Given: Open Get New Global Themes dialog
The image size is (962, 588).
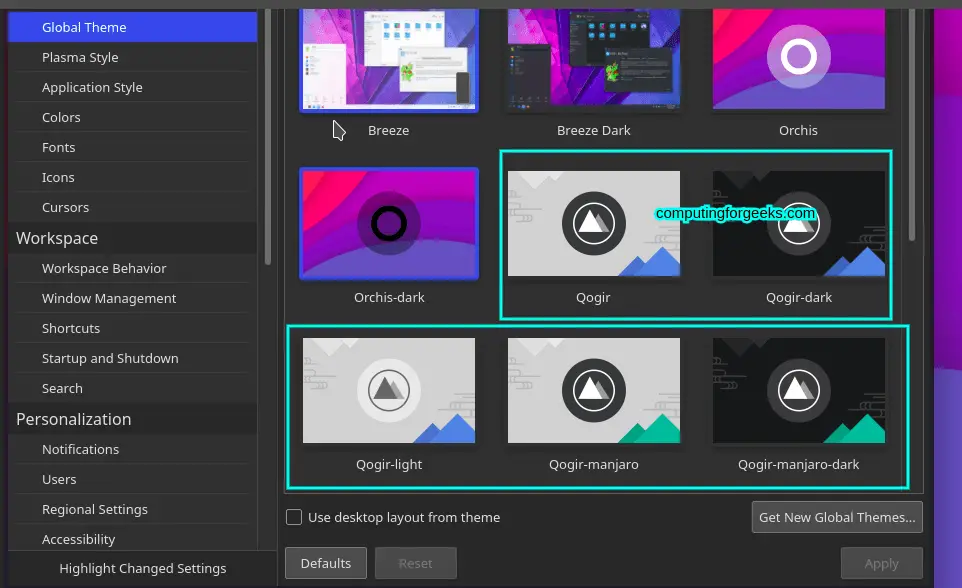Looking at the screenshot, I should [837, 517].
